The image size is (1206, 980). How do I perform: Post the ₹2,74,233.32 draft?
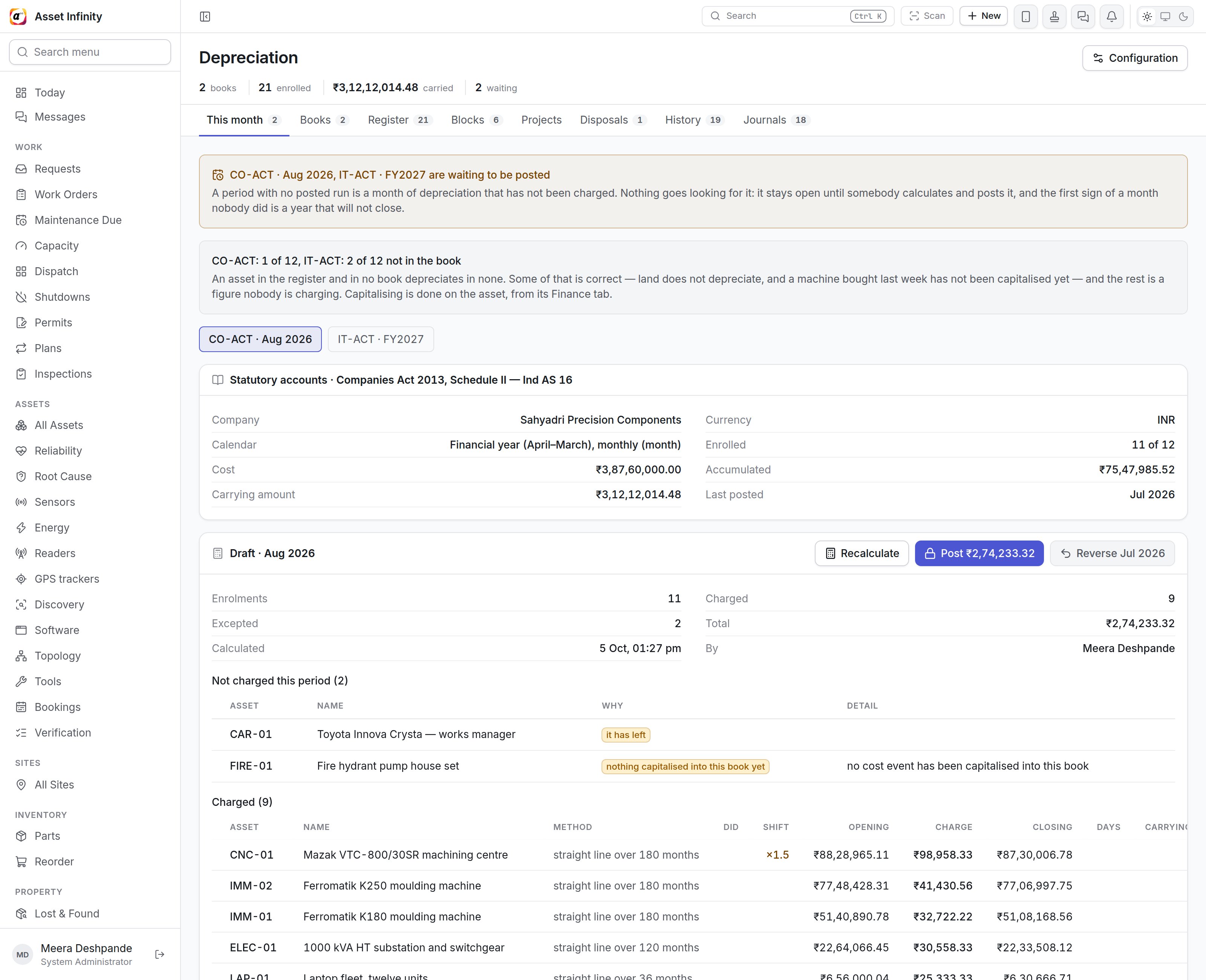[x=979, y=553]
